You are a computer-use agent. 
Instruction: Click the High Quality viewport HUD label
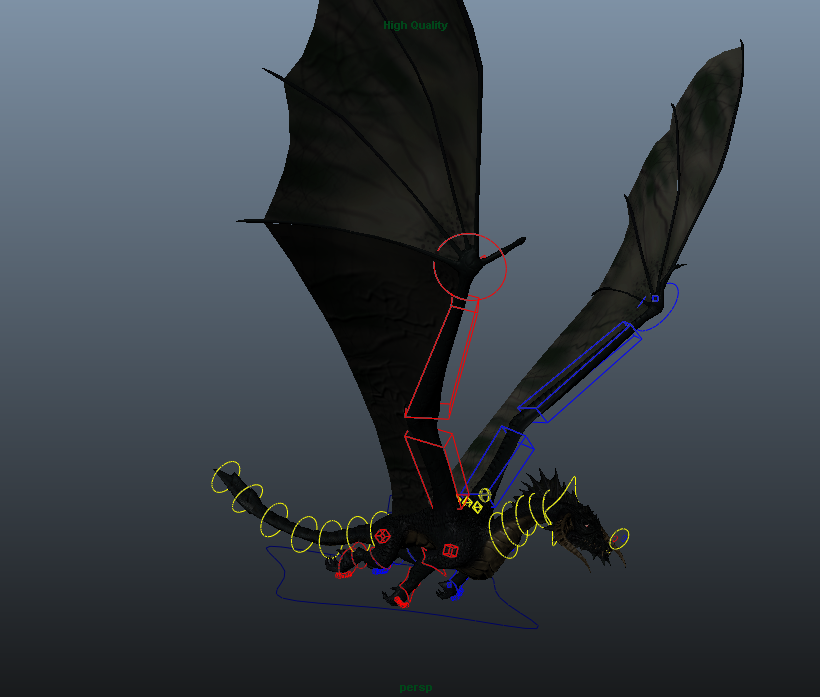[x=416, y=25]
